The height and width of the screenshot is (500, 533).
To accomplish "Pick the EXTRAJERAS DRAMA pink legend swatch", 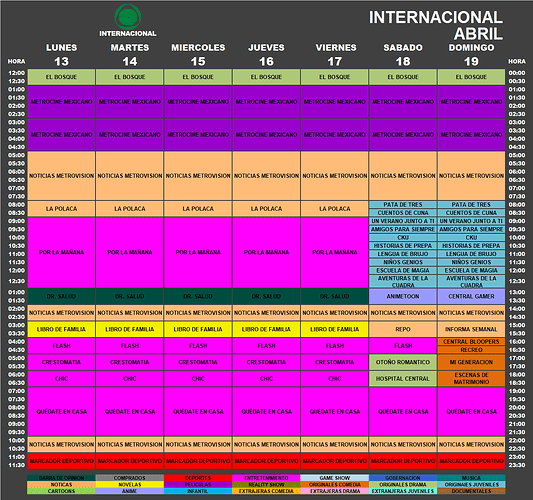I will point(334,491).
